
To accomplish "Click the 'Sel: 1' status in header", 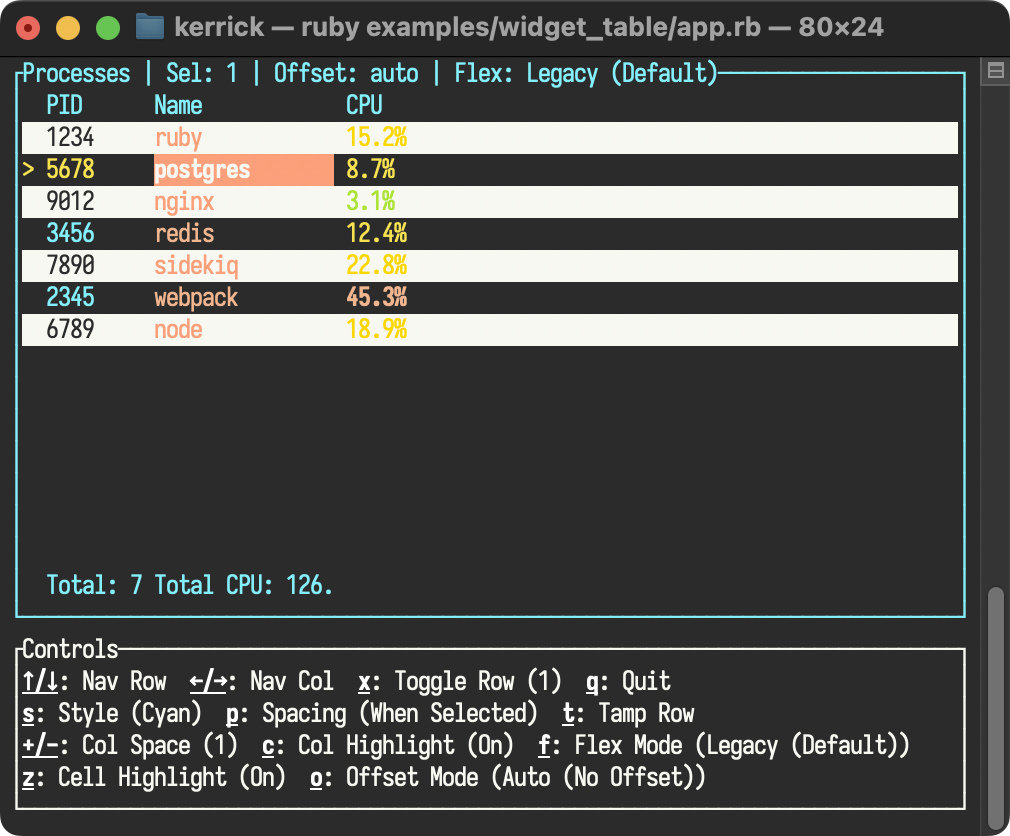I will tap(202, 73).
